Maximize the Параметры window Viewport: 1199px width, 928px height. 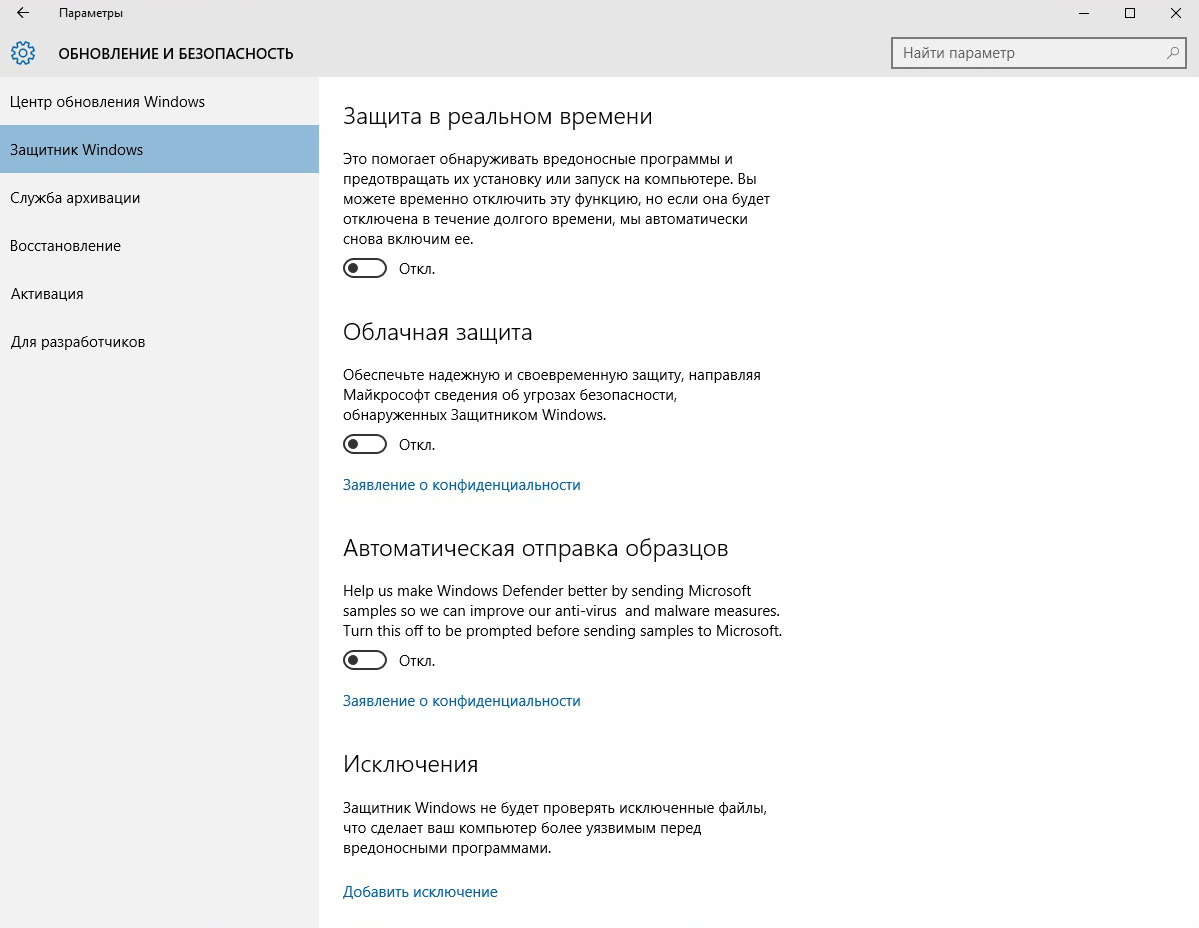(1130, 13)
